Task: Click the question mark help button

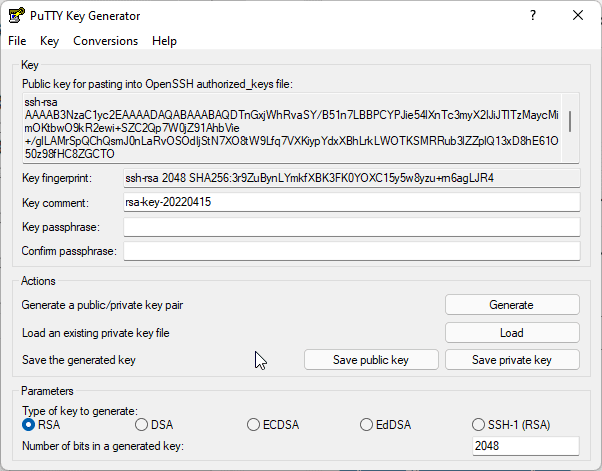Action: click(x=533, y=15)
